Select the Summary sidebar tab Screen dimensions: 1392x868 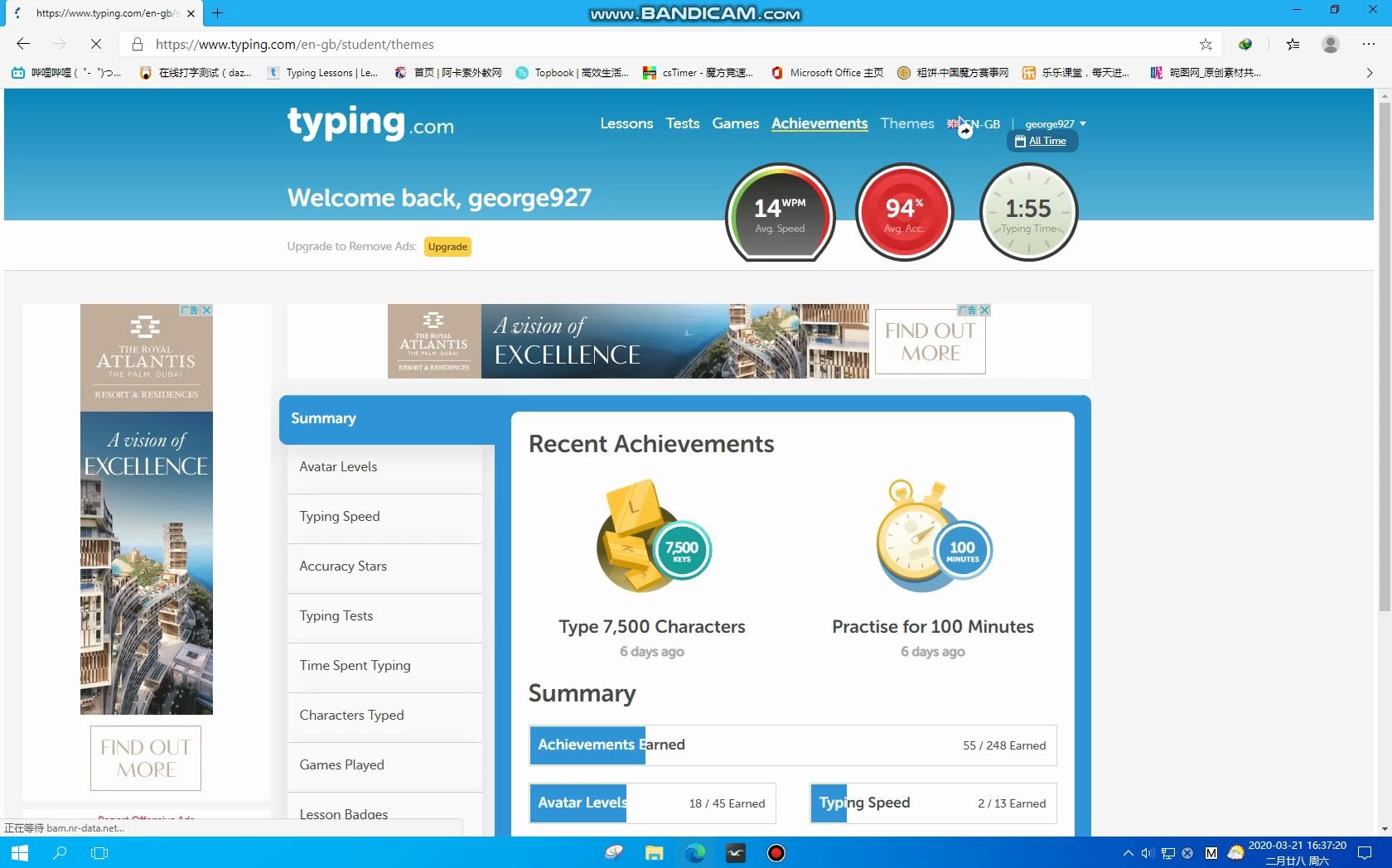[387, 419]
